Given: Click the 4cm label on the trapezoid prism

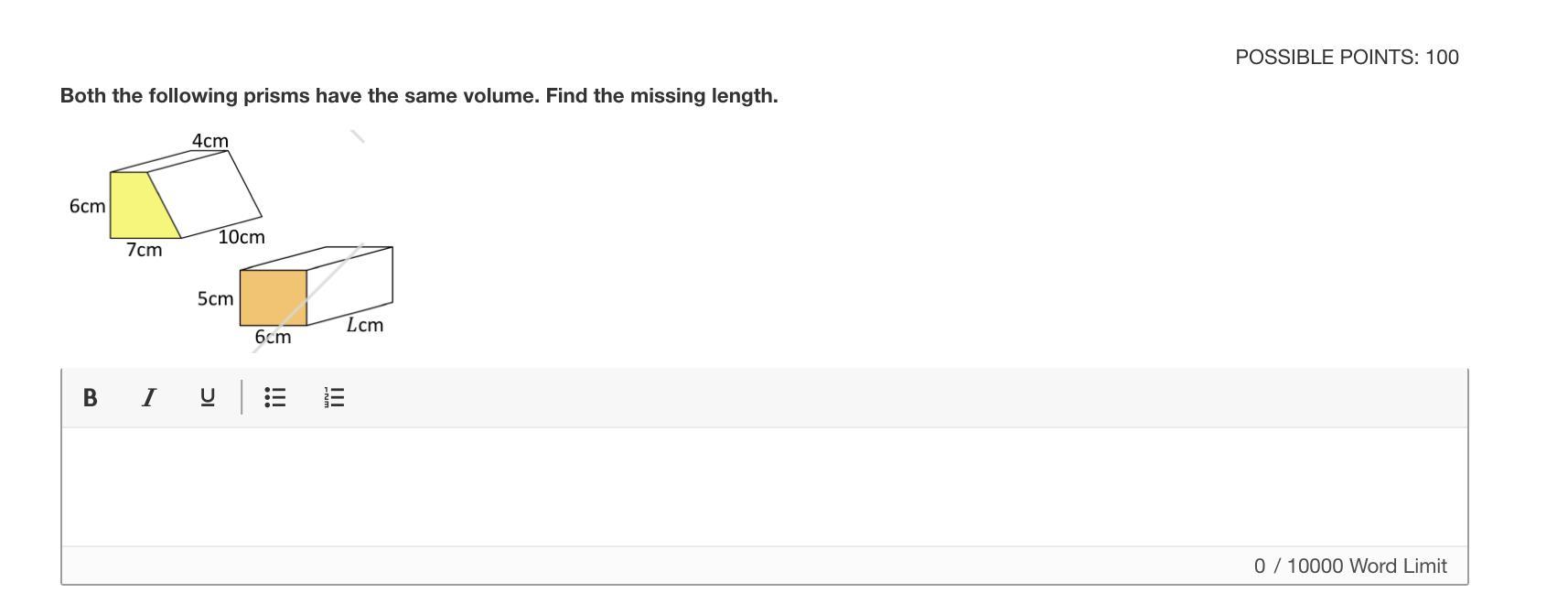Looking at the screenshot, I should pyautogui.click(x=210, y=141).
